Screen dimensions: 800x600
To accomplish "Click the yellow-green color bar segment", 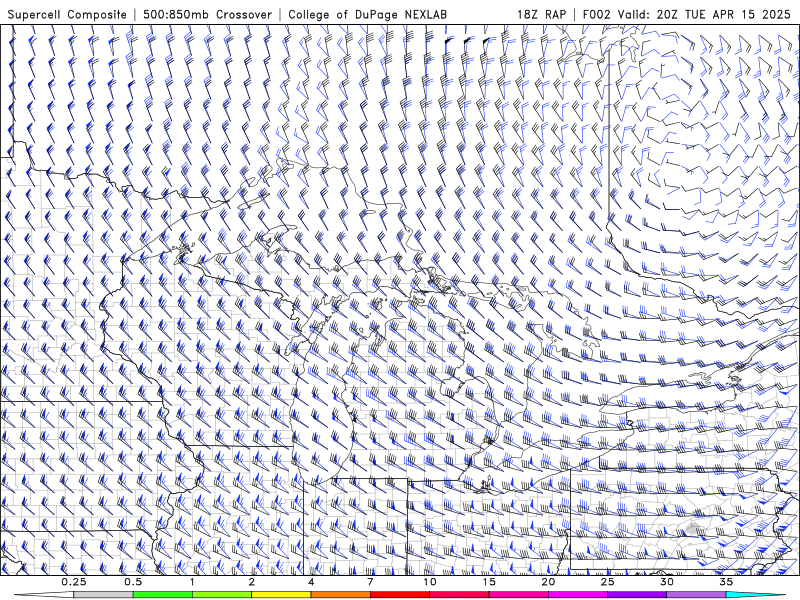I will pyautogui.click(x=222, y=595).
